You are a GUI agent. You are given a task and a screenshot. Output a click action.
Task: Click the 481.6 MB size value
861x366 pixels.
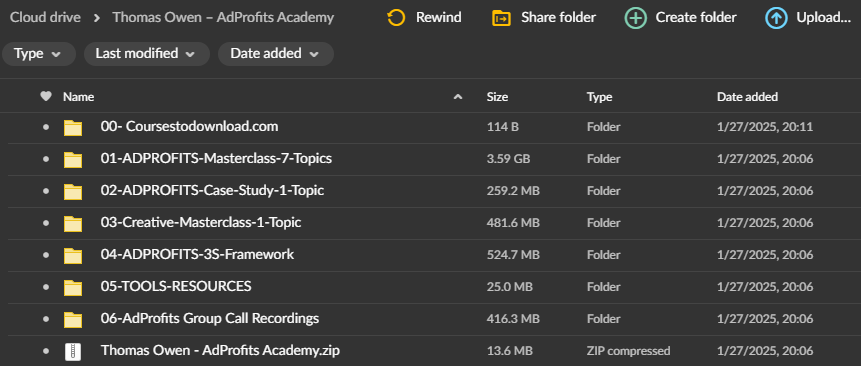pos(513,223)
